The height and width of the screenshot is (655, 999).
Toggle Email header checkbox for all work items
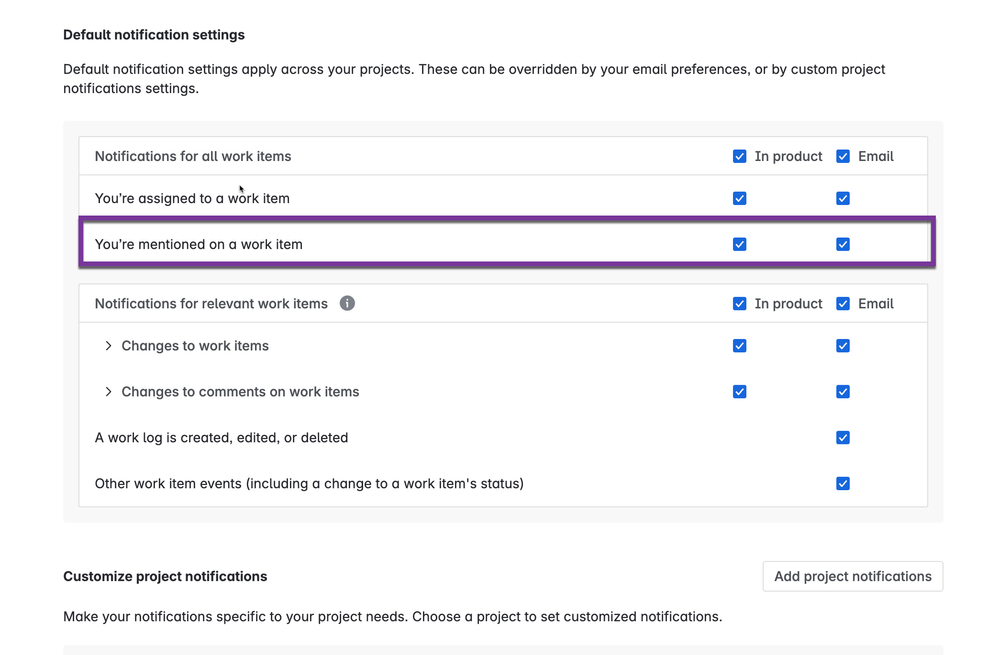tap(843, 156)
